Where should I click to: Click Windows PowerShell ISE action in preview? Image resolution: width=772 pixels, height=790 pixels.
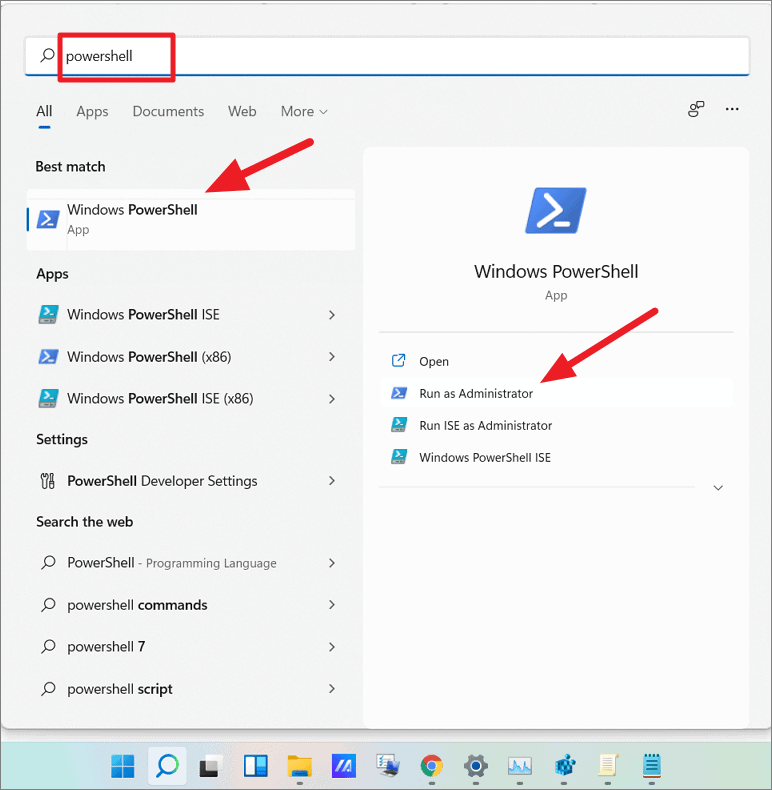pos(556,457)
